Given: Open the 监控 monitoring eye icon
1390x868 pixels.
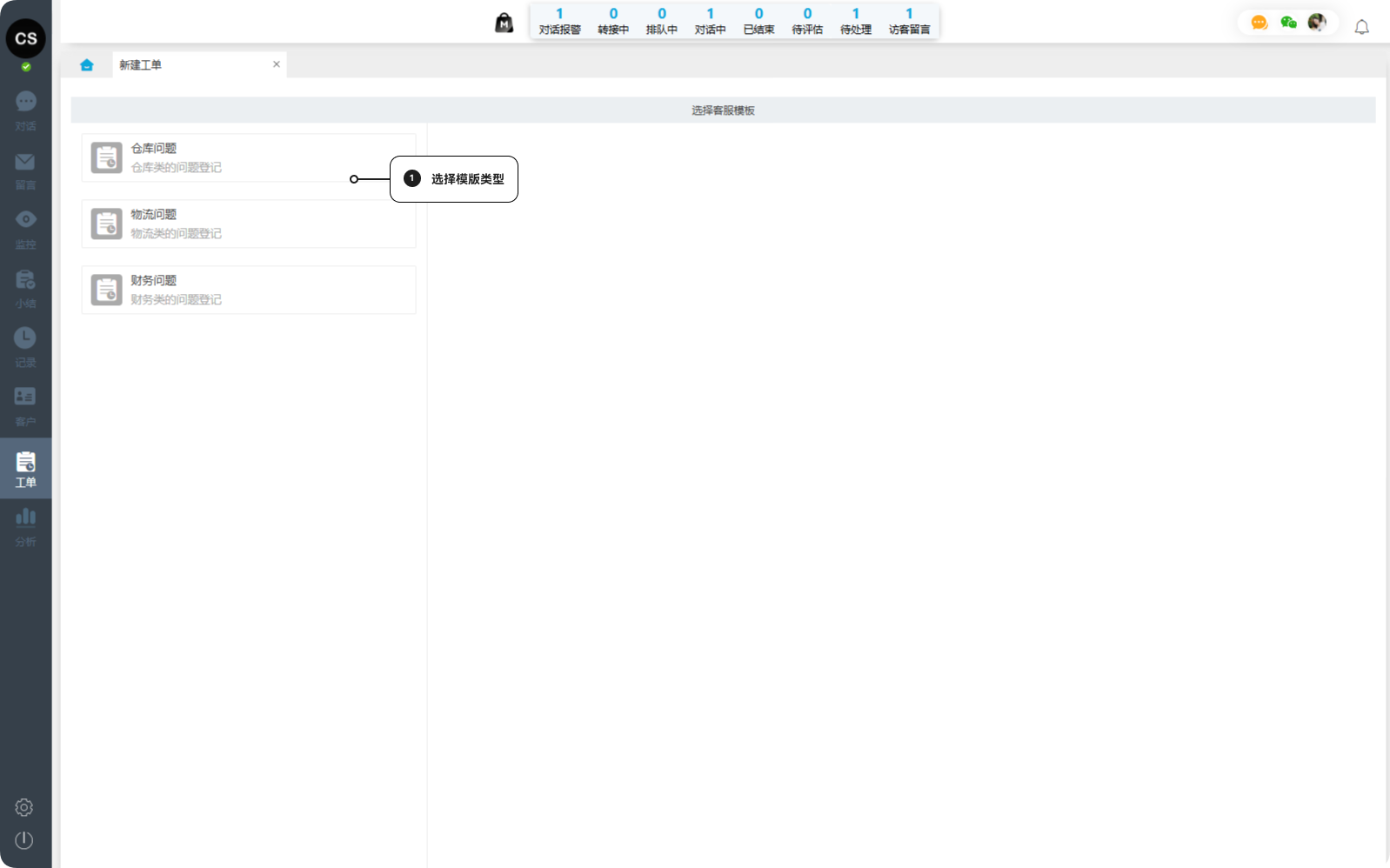Looking at the screenshot, I should [x=25, y=228].
